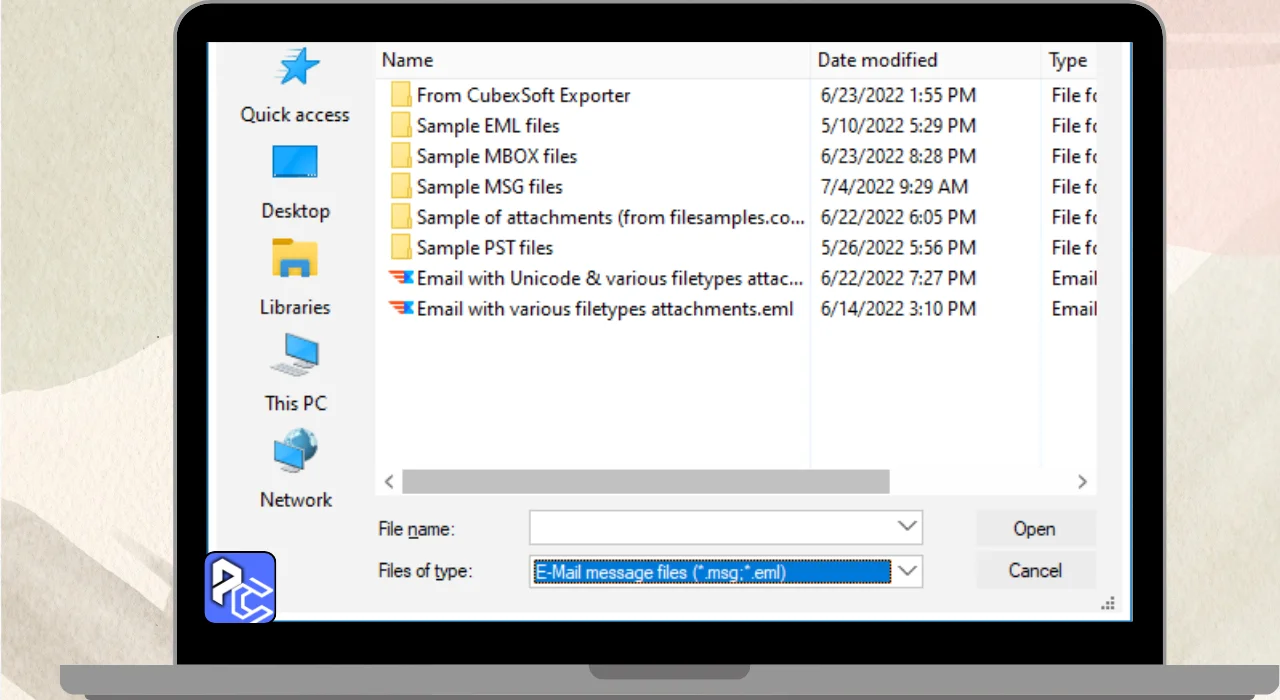Viewport: 1280px width, 700px height.
Task: Sort by Date modified column header
Action: 877,60
